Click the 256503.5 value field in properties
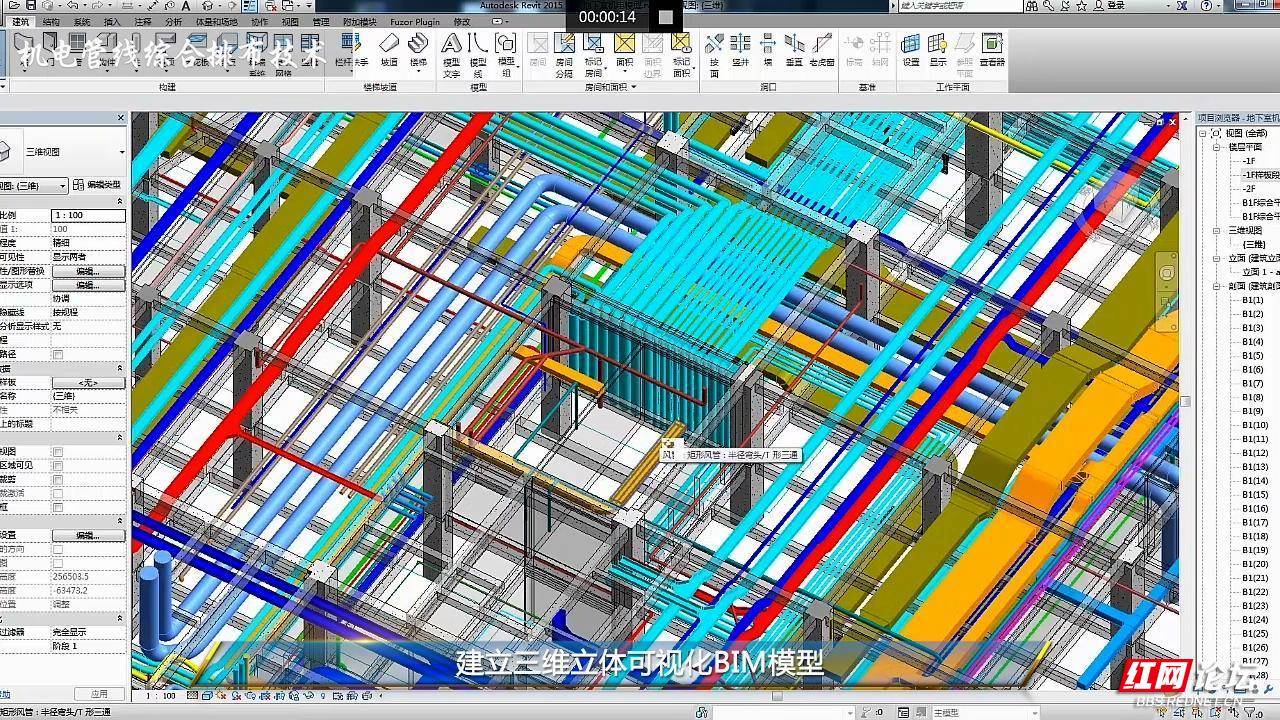 click(88, 577)
